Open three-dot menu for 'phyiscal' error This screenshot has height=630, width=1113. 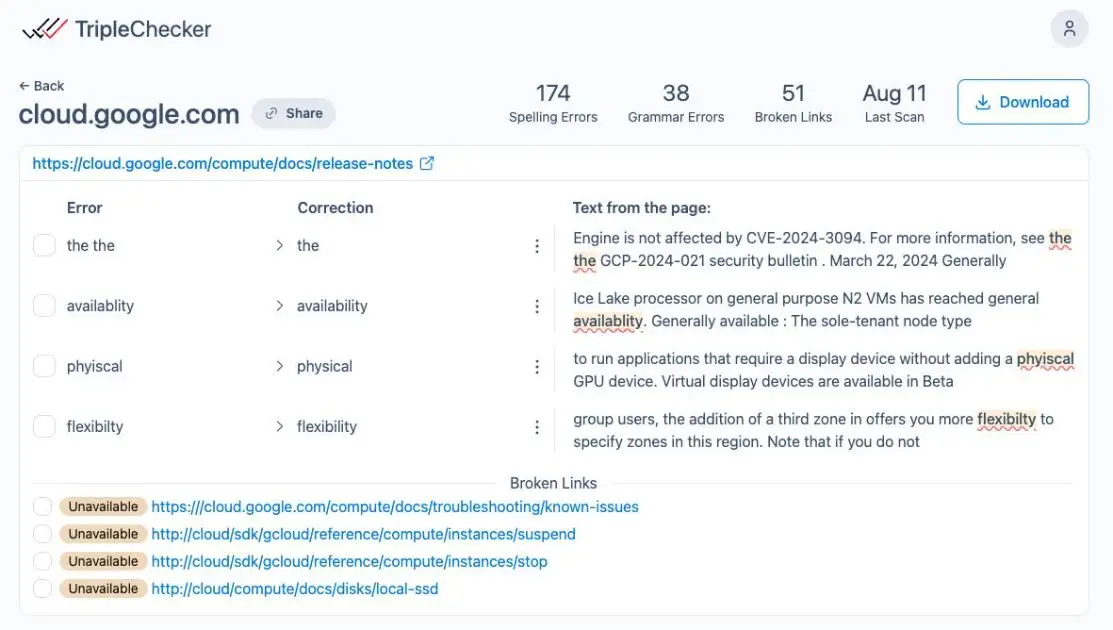(537, 367)
